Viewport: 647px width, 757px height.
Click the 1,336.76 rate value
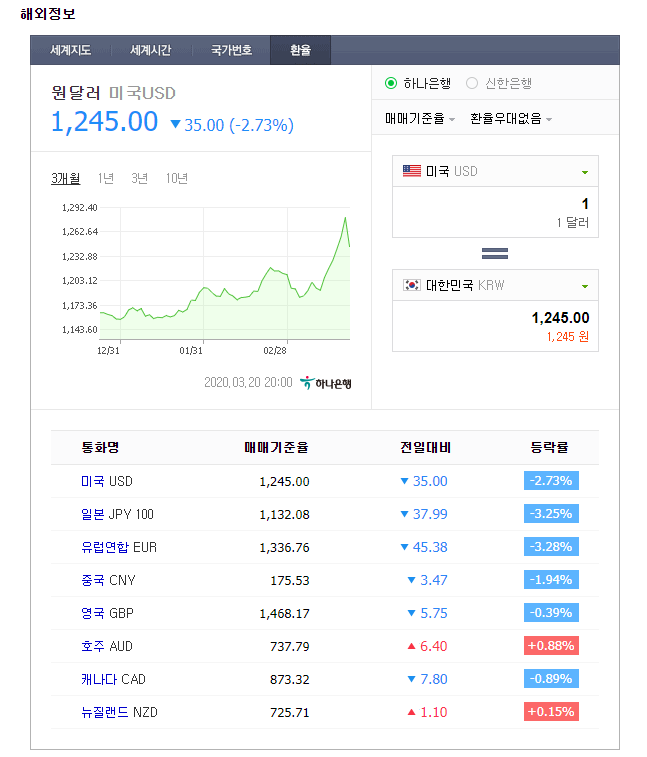[284, 547]
